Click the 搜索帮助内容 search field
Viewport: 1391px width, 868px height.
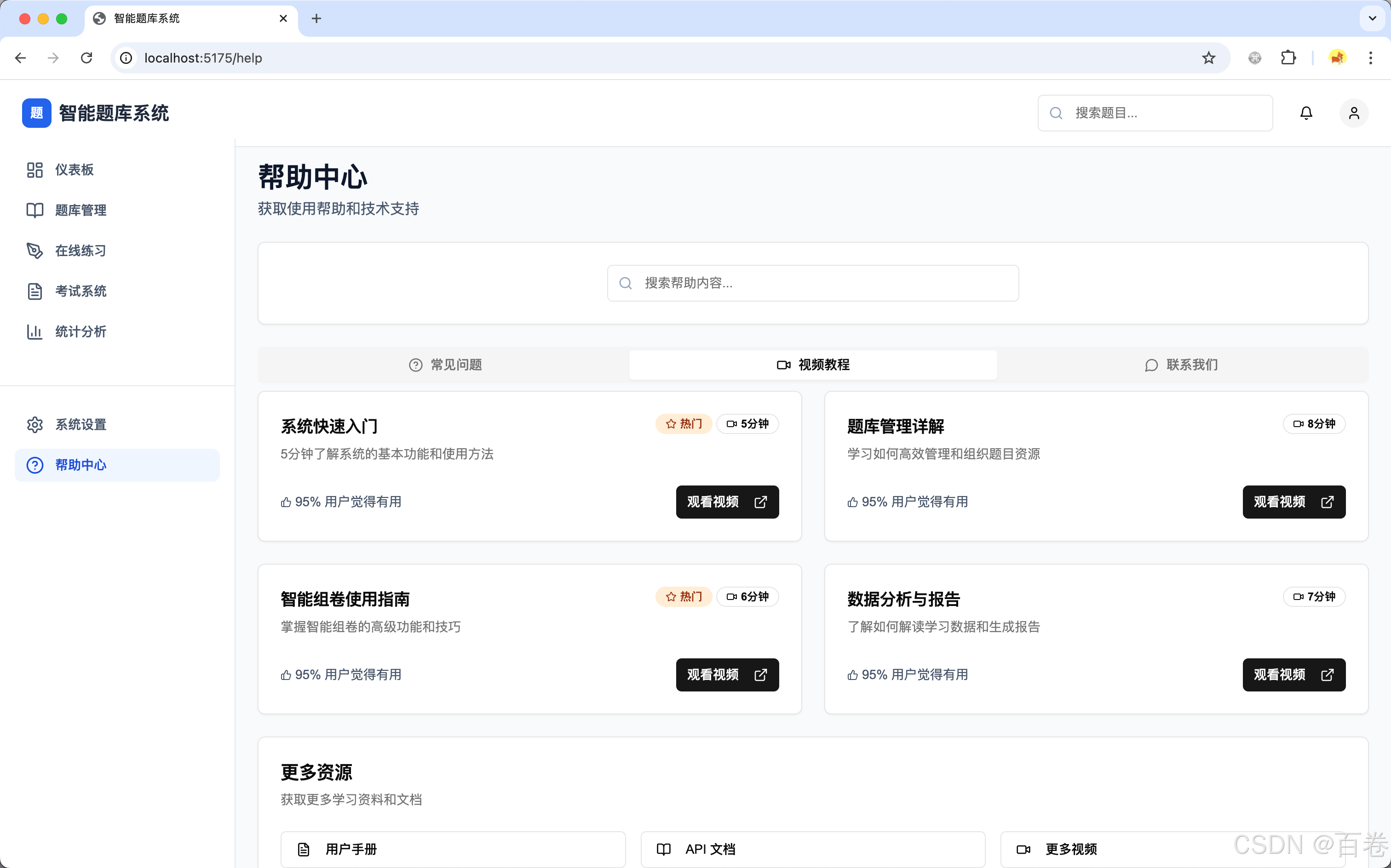(x=812, y=282)
